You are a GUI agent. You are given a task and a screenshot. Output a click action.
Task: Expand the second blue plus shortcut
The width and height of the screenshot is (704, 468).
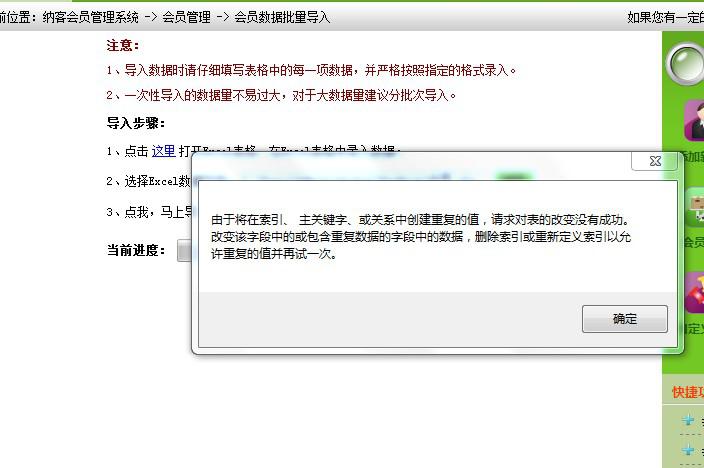[688, 450]
